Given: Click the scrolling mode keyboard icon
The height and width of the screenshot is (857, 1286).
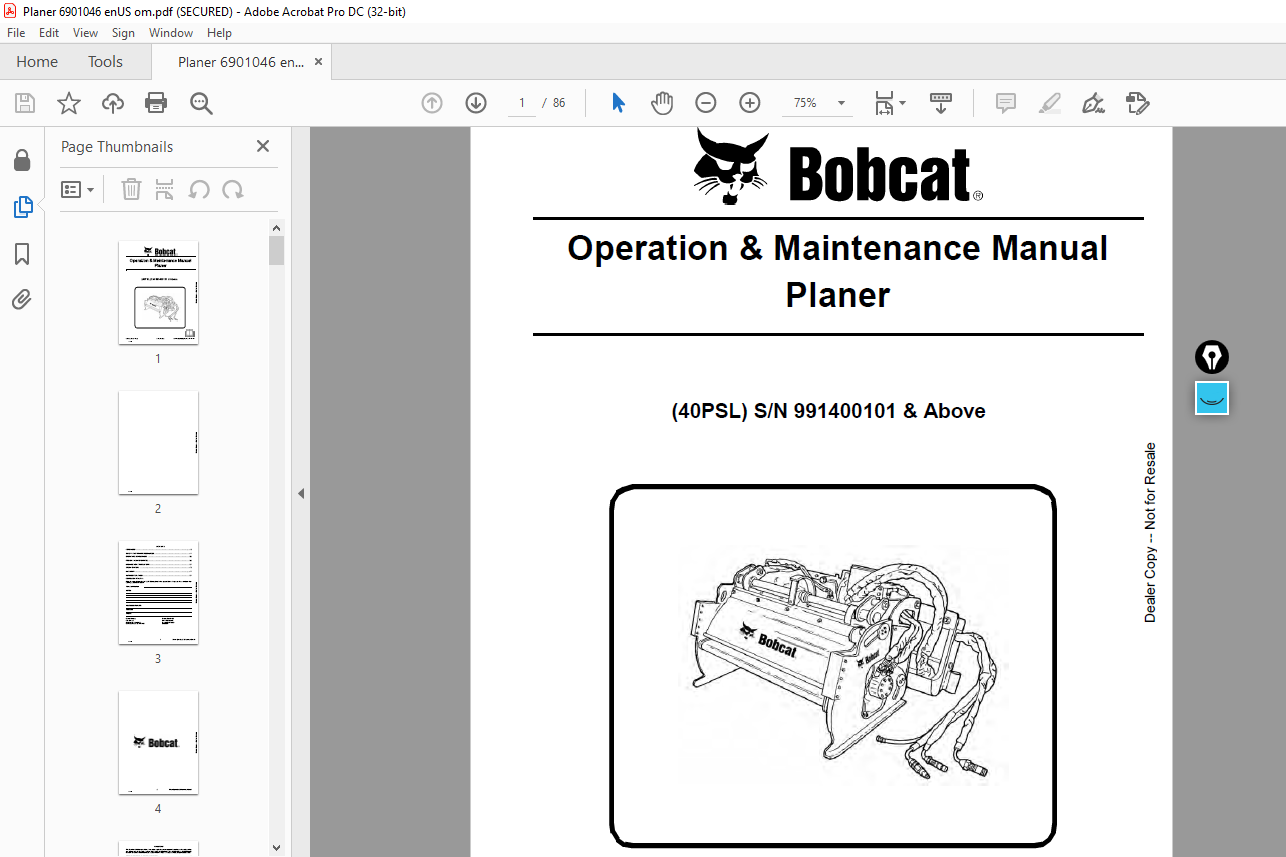Looking at the screenshot, I should pos(940,103).
